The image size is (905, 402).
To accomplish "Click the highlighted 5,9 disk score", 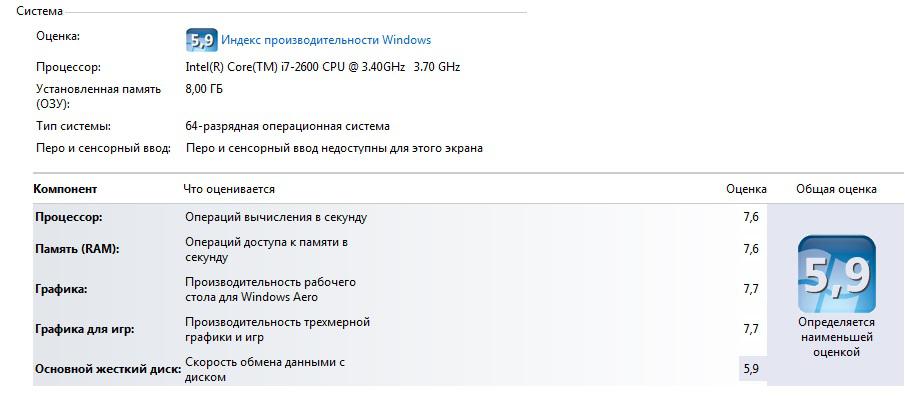I will click(x=751, y=369).
